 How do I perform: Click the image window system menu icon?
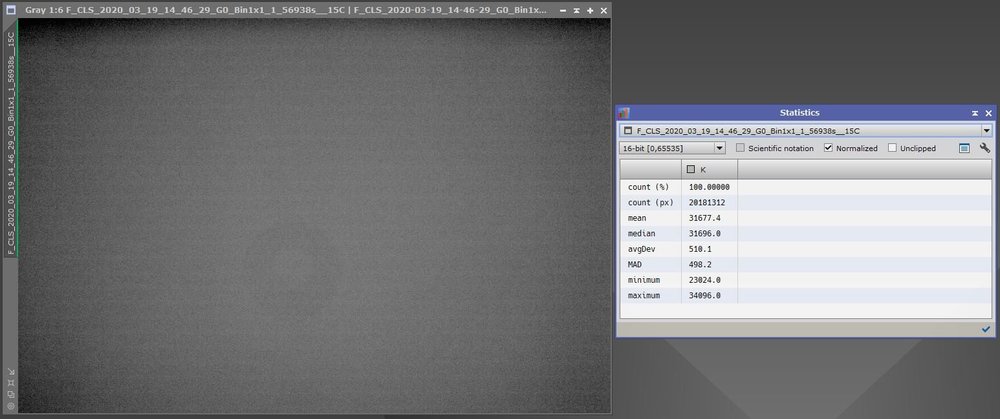tap(11, 10)
